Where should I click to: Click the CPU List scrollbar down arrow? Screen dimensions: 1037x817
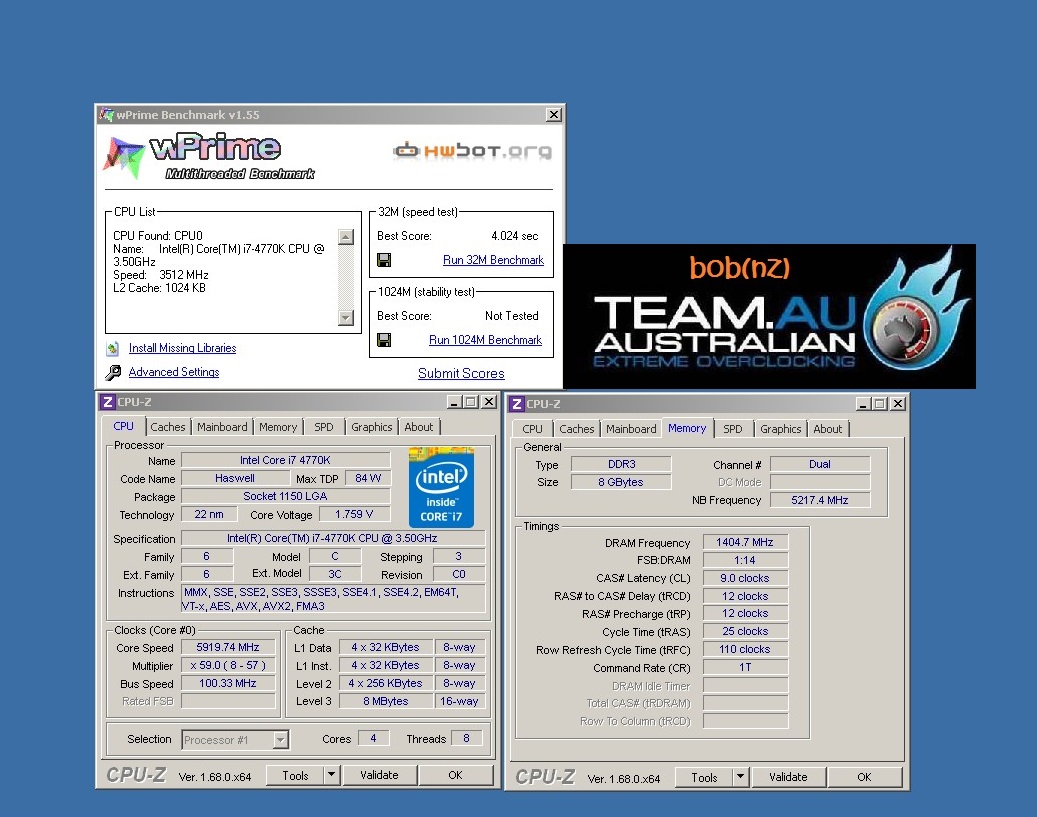click(346, 318)
